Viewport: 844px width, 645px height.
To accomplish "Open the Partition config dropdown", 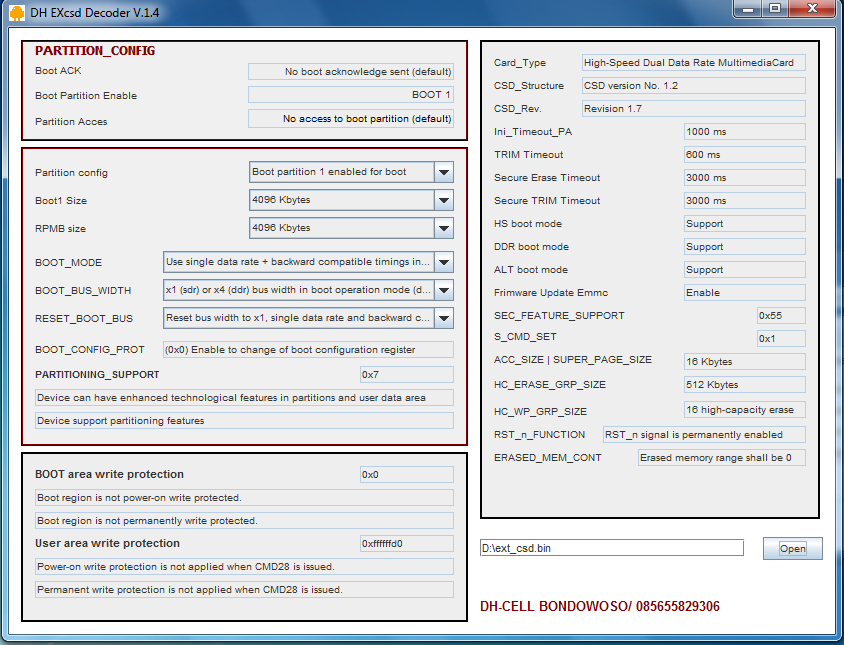I will pos(351,172).
